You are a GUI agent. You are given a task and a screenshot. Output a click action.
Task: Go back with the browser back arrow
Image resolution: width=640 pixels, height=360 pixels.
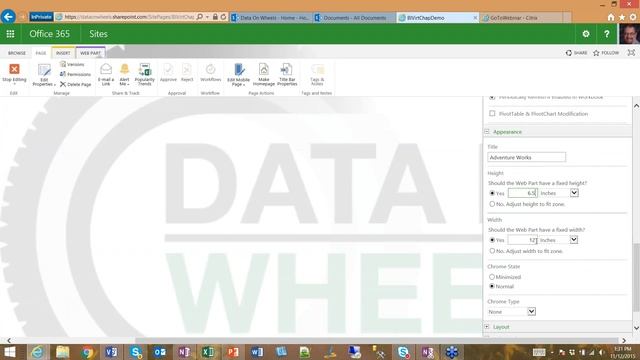click(8, 17)
